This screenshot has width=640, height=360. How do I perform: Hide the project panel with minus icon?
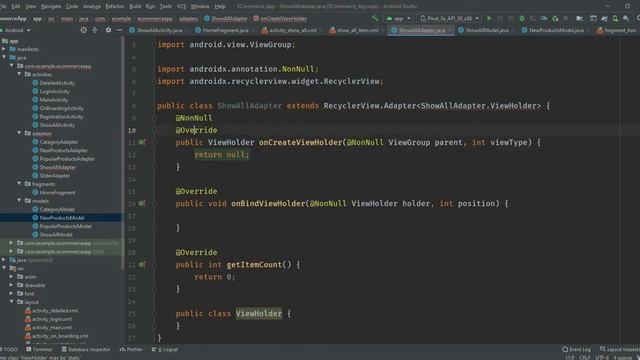tap(119, 30)
